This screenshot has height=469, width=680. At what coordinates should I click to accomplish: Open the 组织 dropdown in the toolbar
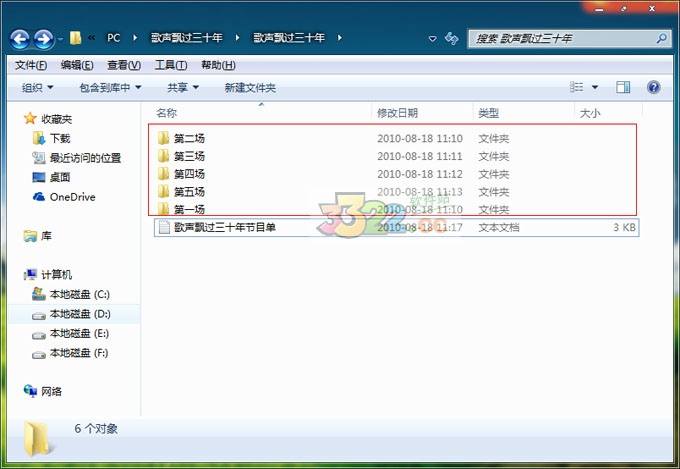click(x=38, y=88)
